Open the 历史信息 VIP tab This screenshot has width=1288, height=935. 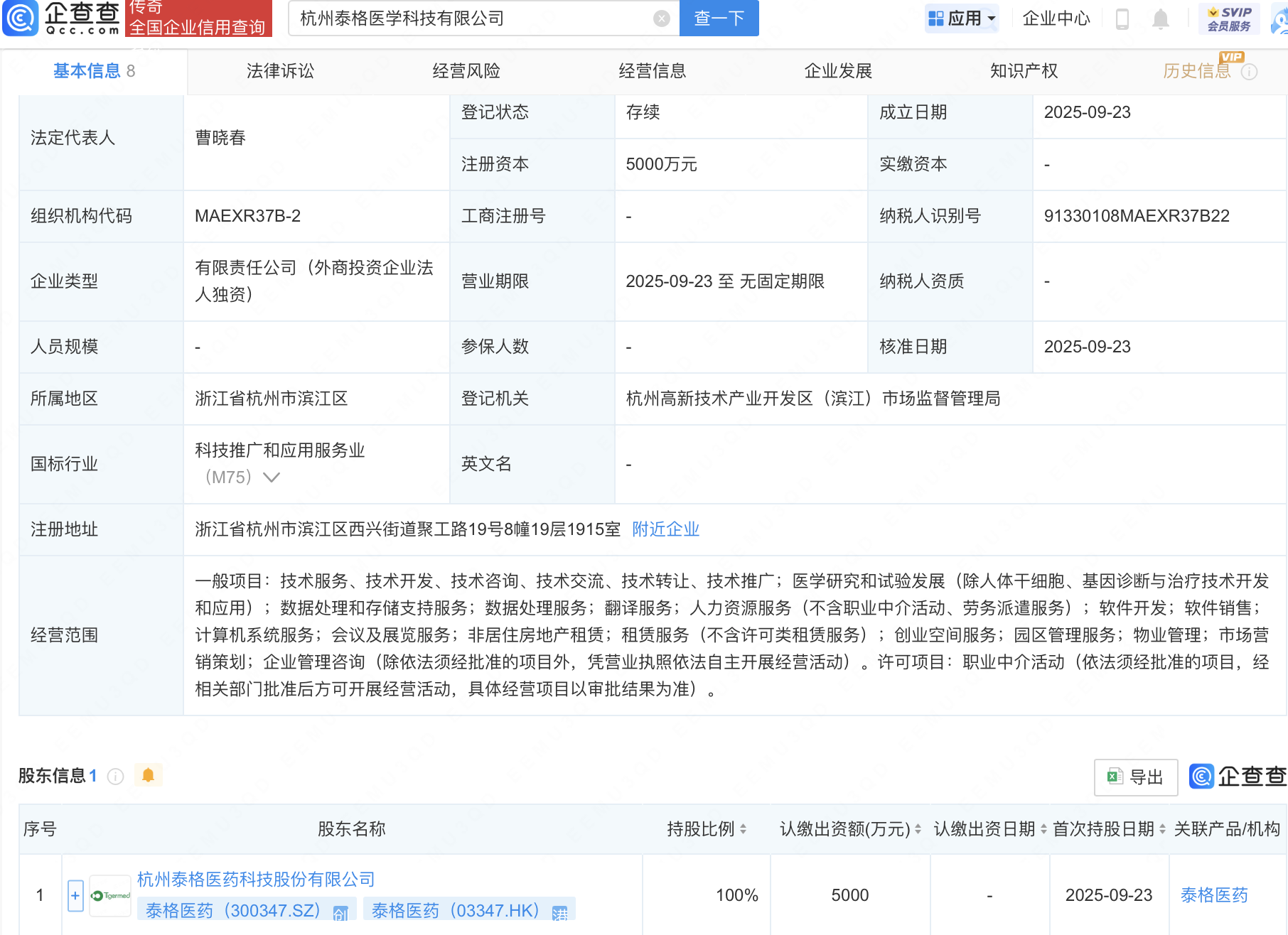pos(1197,71)
